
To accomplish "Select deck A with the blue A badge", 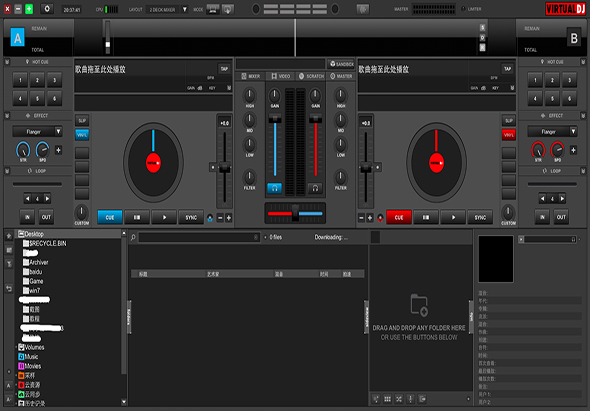I will tap(17, 38).
